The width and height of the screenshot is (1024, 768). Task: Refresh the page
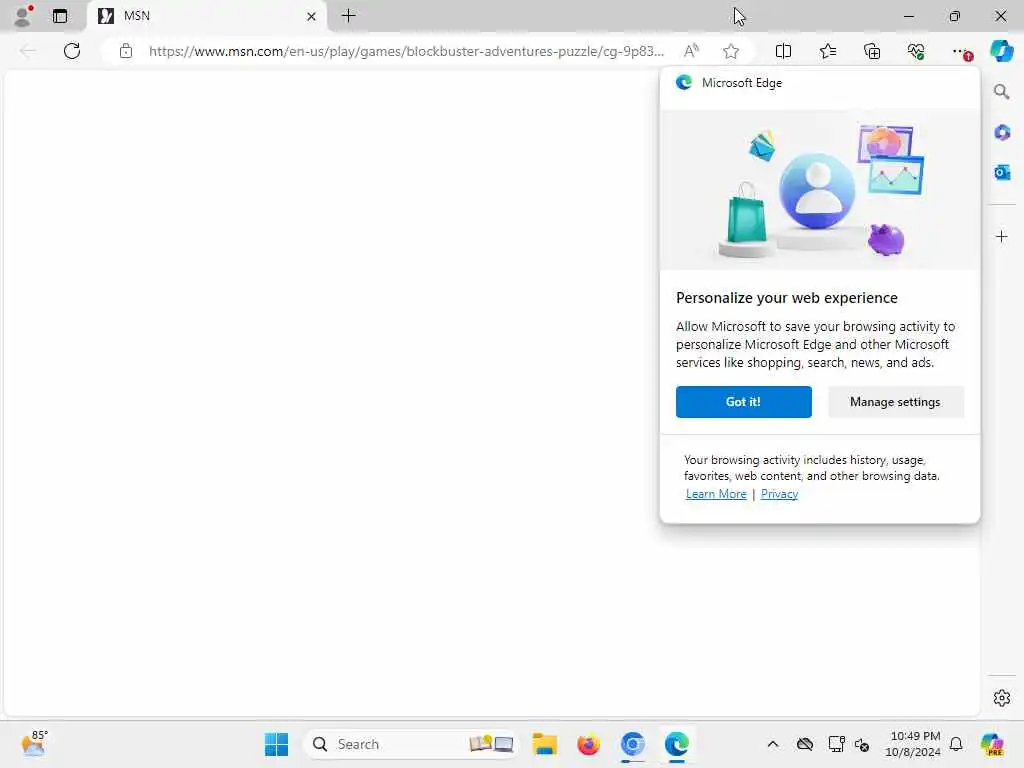pyautogui.click(x=72, y=51)
